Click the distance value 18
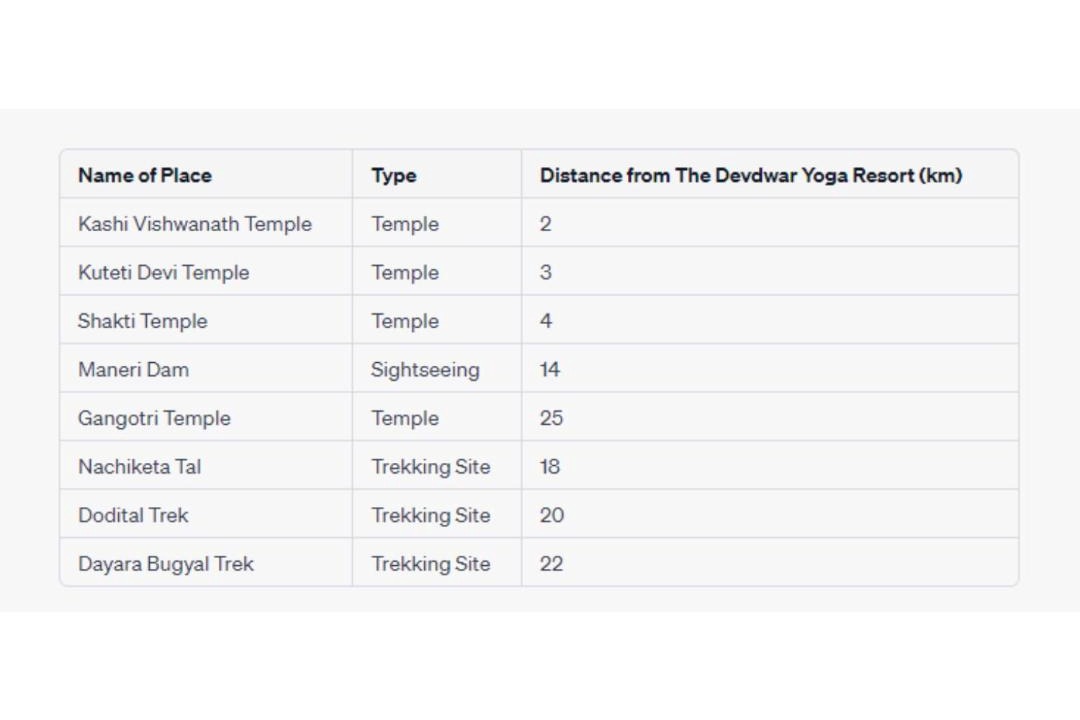 (550, 467)
